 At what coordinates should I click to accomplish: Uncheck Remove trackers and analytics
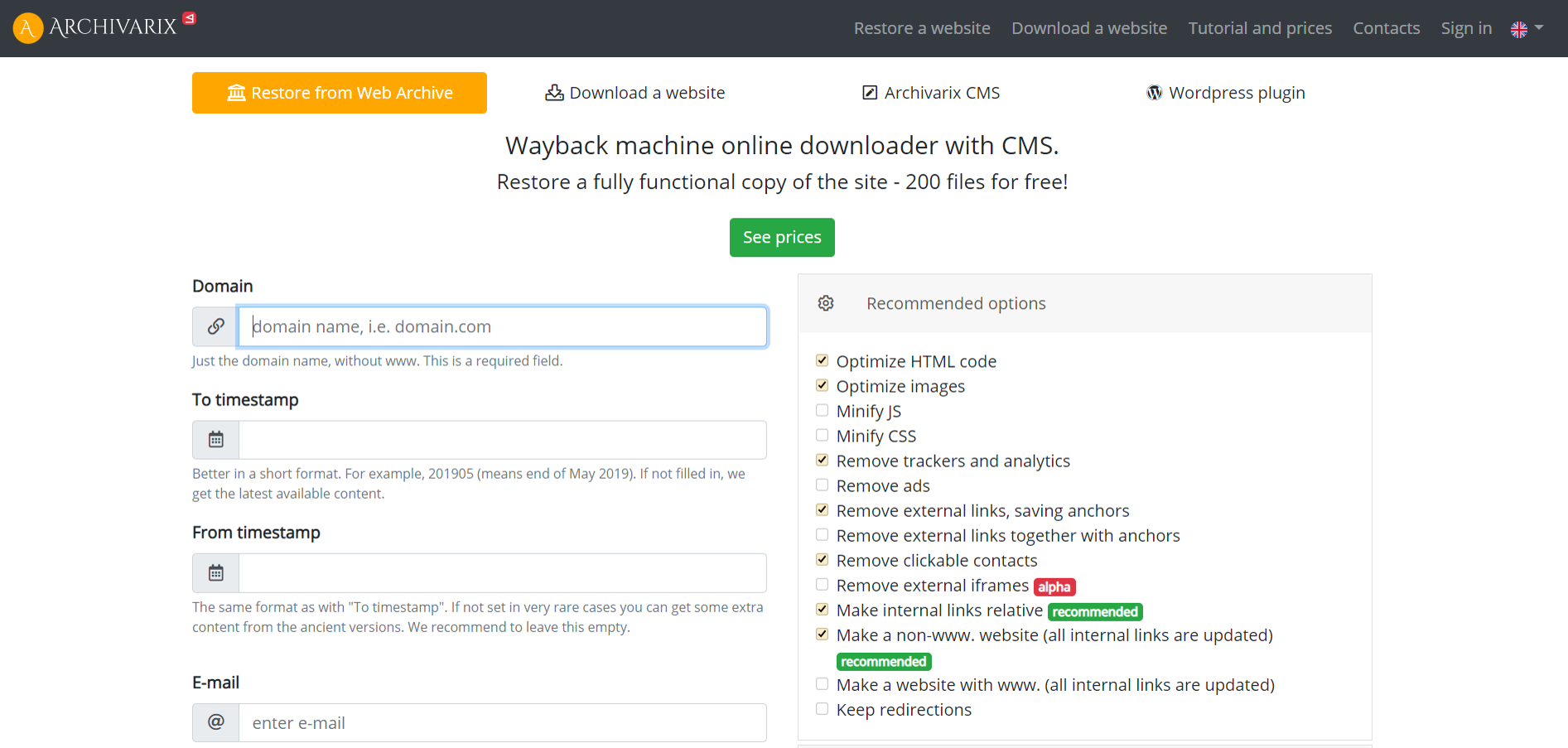click(822, 460)
